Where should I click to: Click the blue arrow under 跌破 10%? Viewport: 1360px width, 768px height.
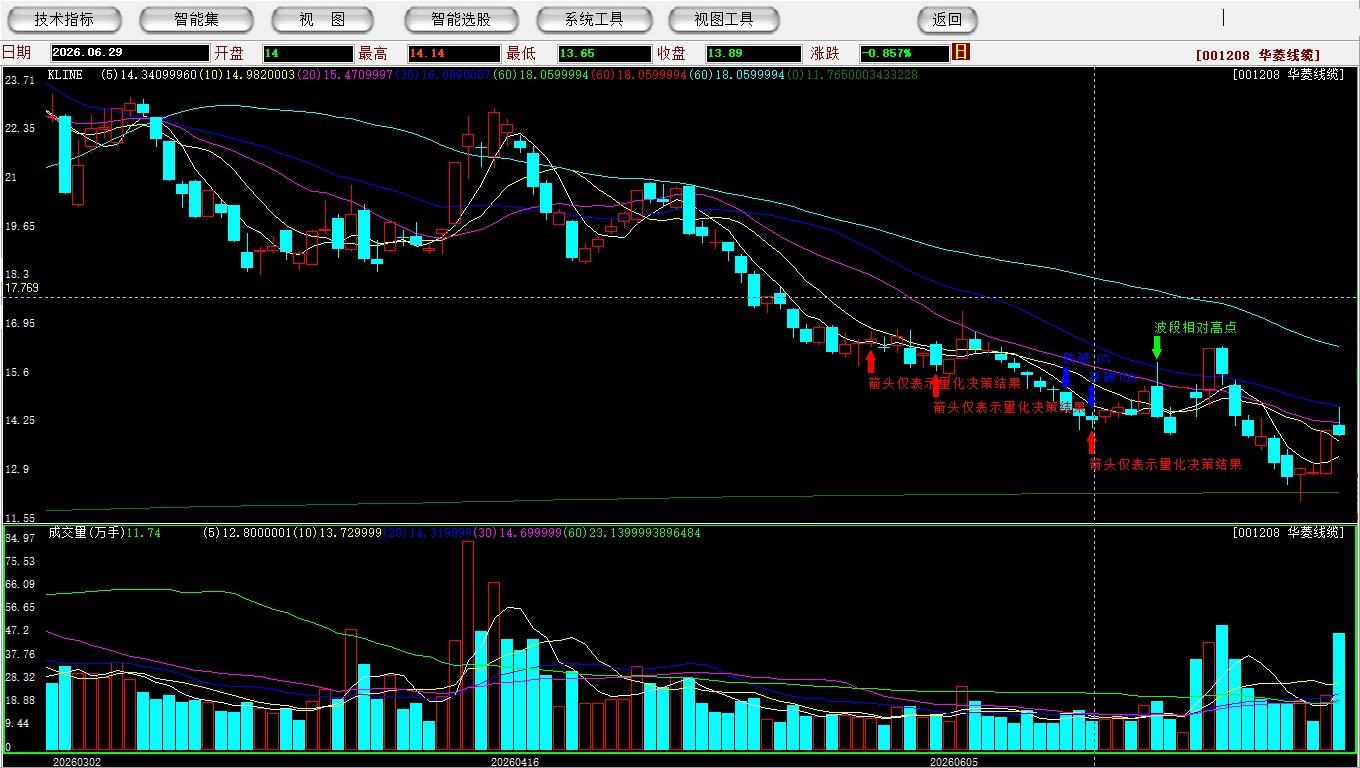pyautogui.click(x=1091, y=395)
